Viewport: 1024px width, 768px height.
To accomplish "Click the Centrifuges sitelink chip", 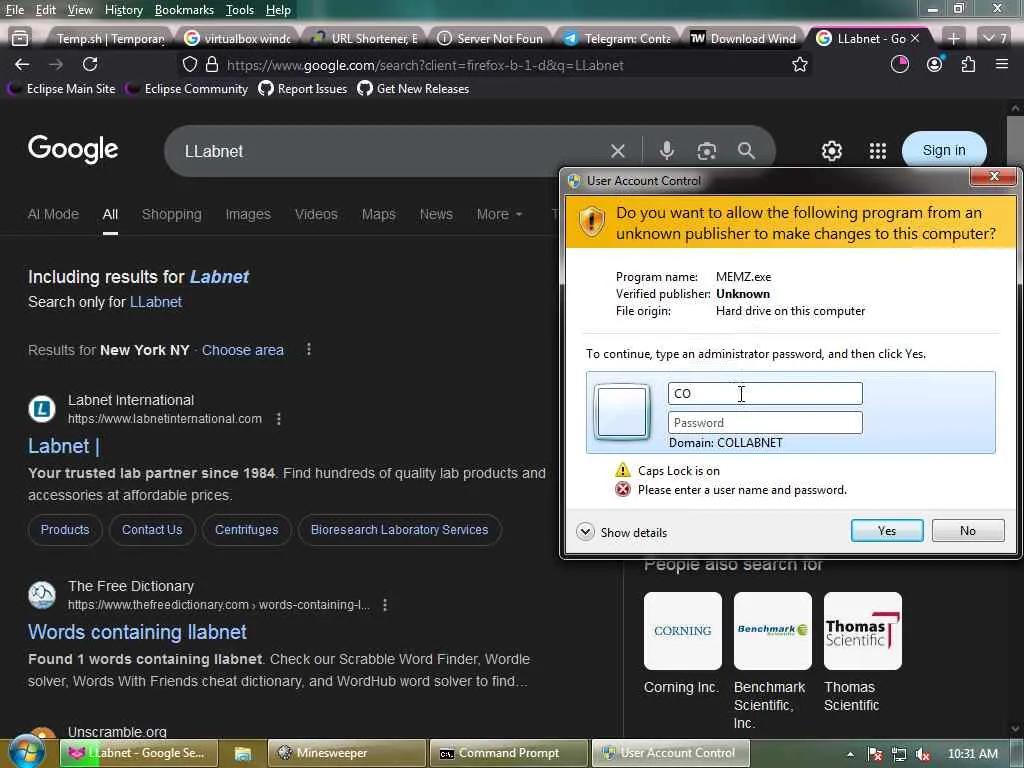I will pyautogui.click(x=246, y=530).
